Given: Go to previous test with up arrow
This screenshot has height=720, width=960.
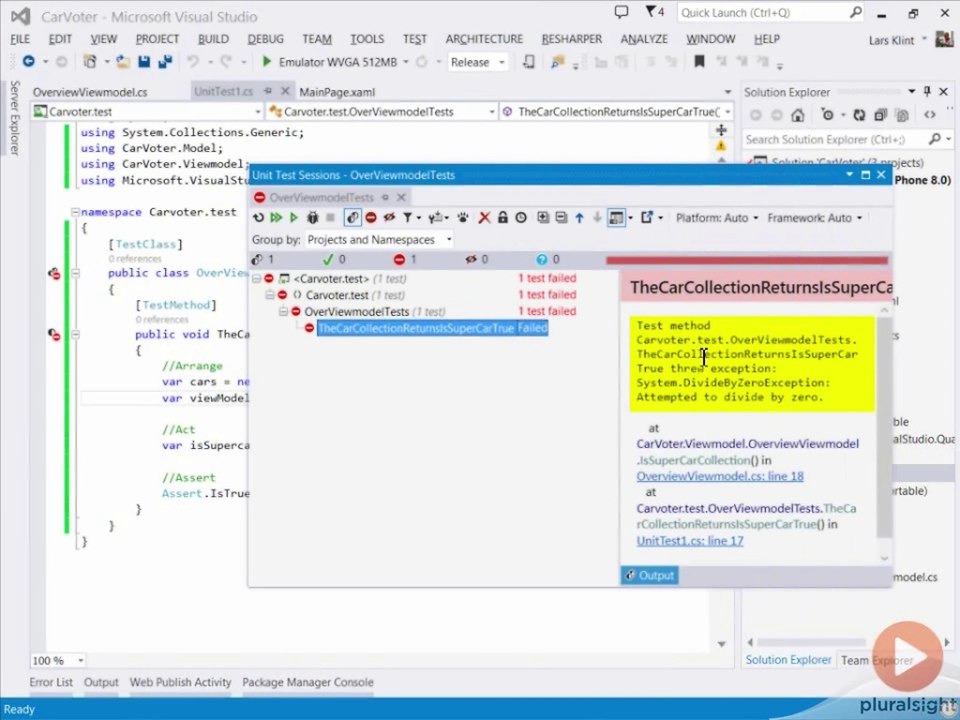Looking at the screenshot, I should tap(579, 217).
